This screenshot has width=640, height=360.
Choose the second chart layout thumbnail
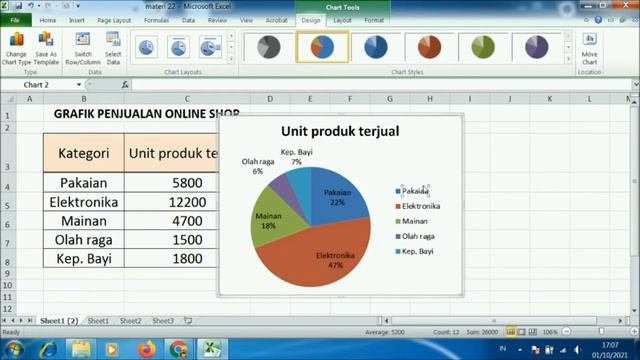pyautogui.click(x=178, y=47)
